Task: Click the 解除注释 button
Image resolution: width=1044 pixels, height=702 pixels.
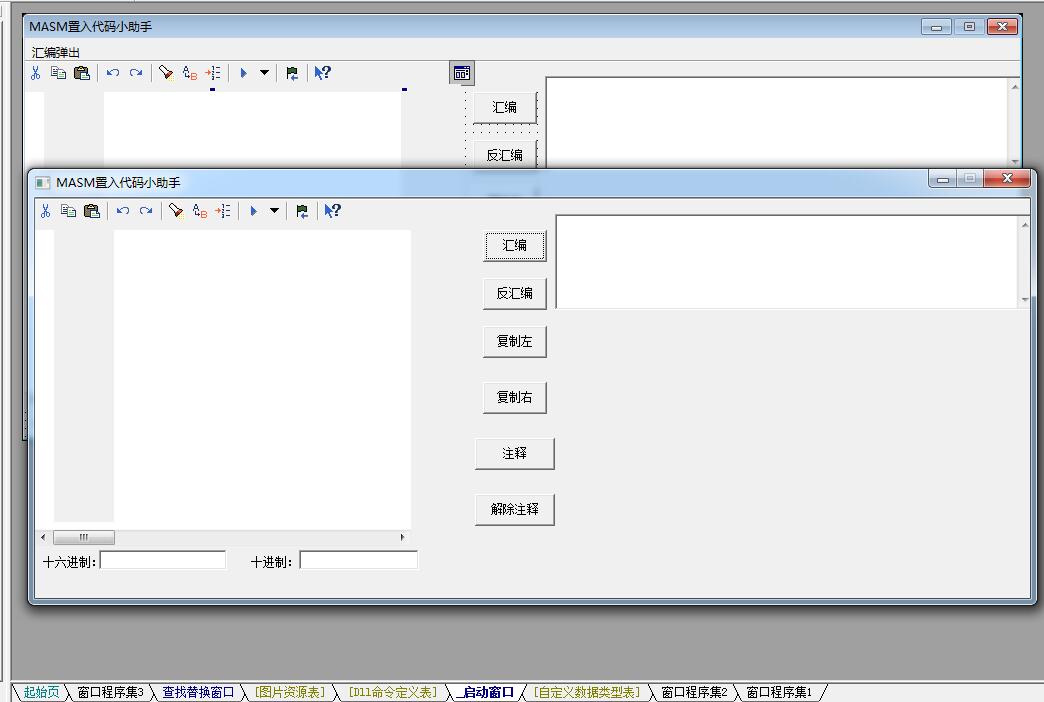Action: tap(515, 510)
